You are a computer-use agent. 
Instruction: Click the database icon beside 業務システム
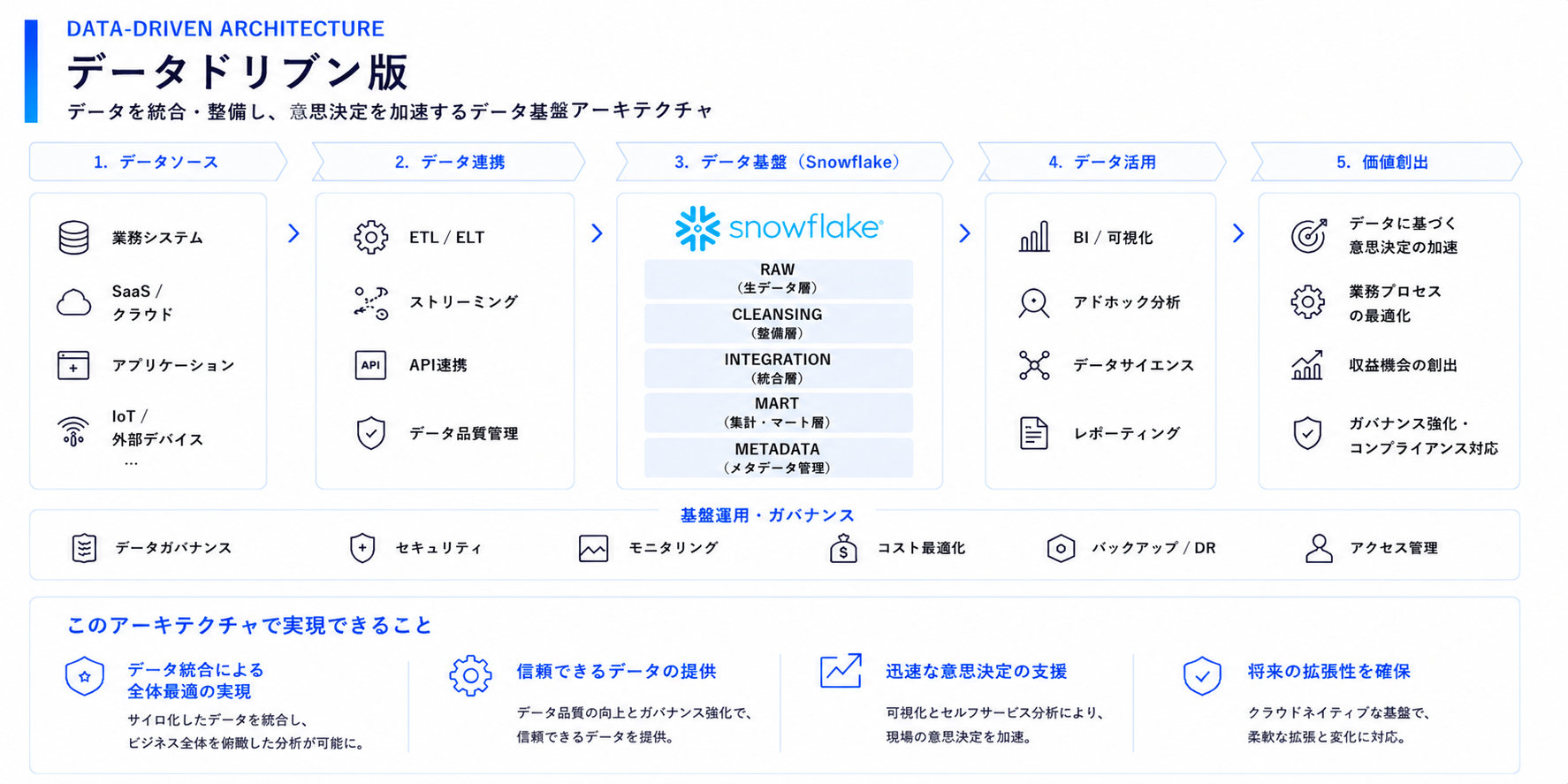tap(73, 238)
